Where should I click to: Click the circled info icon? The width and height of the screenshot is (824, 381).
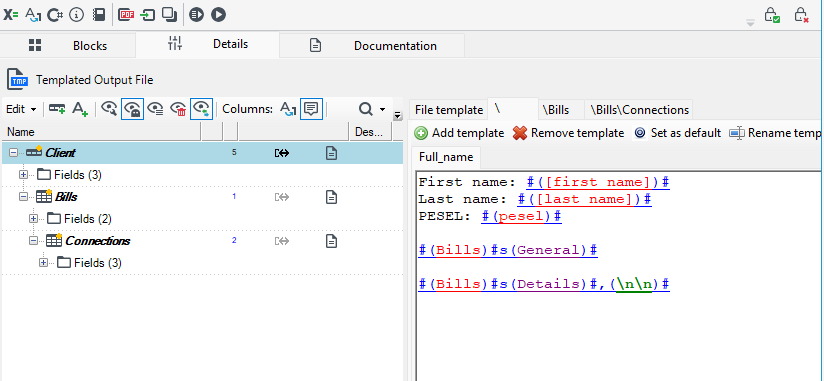tap(77, 15)
